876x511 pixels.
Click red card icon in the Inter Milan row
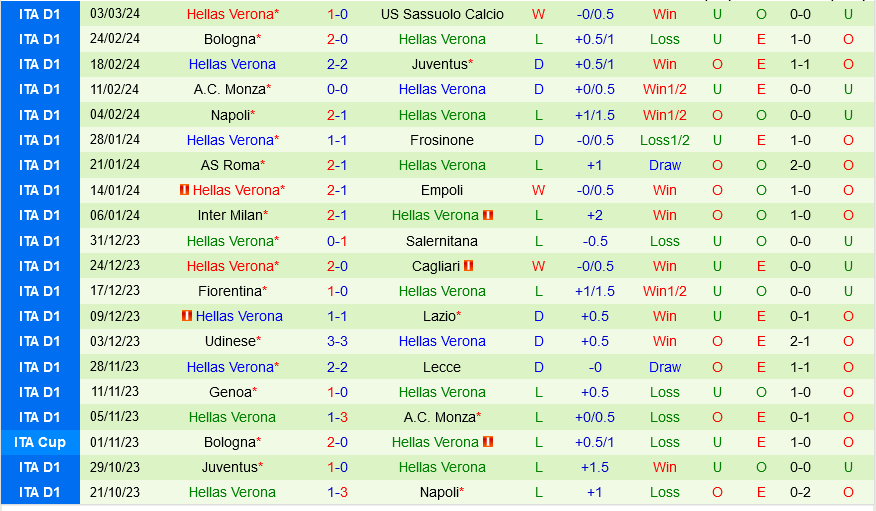click(x=488, y=215)
